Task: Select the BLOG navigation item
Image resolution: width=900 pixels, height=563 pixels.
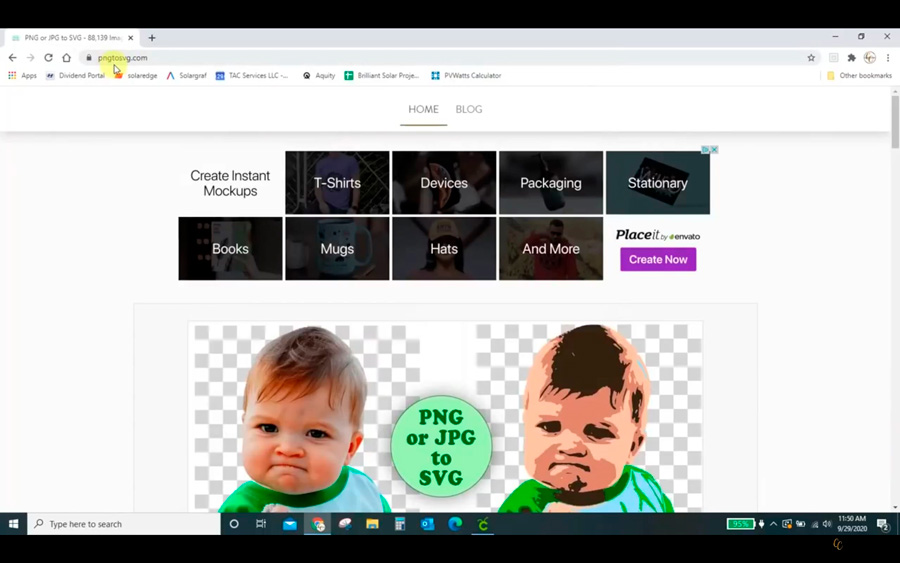Action: coord(469,109)
